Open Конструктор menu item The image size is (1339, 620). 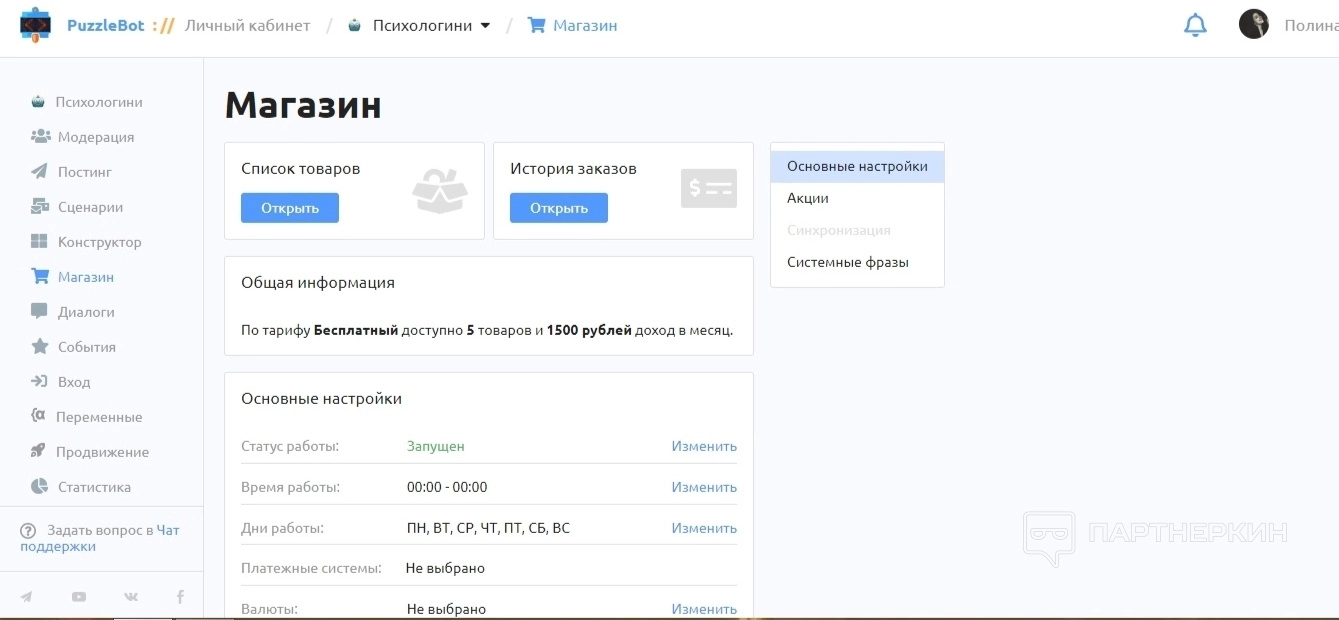[100, 242]
